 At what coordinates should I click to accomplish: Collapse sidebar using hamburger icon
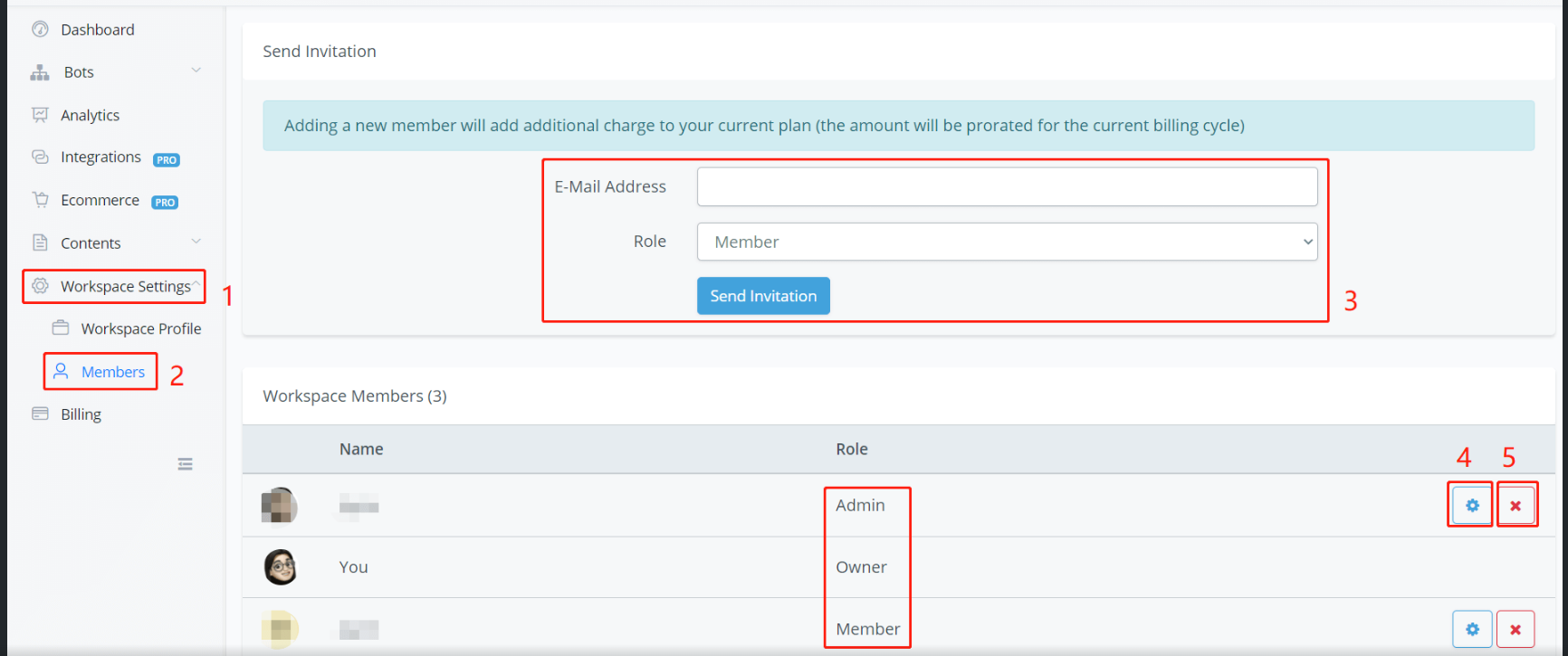[x=185, y=464]
